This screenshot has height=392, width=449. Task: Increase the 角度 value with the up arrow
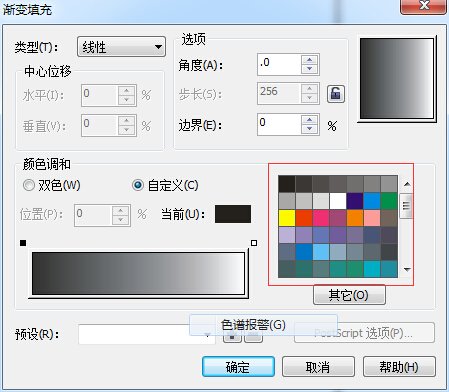(310, 59)
